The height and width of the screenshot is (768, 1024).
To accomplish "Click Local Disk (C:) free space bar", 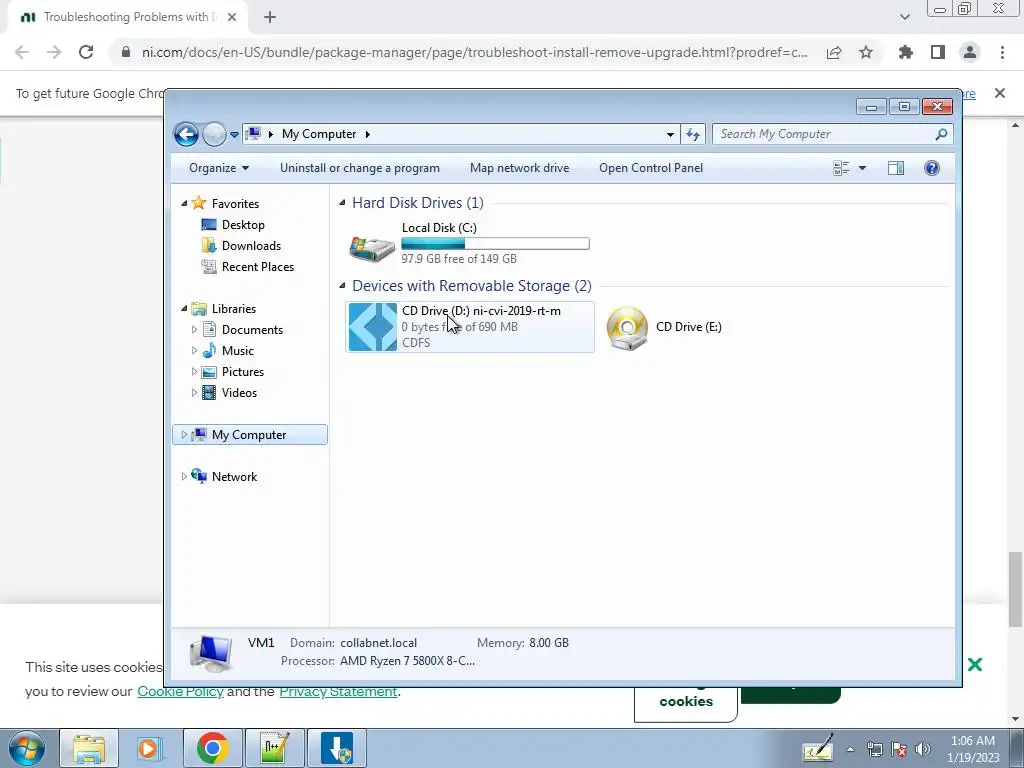I will [x=495, y=244].
